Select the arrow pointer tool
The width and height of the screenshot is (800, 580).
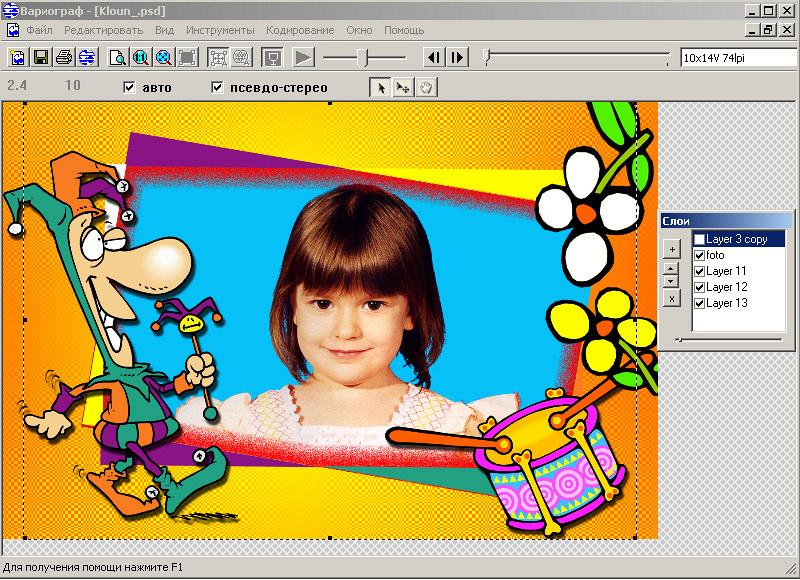[x=380, y=88]
